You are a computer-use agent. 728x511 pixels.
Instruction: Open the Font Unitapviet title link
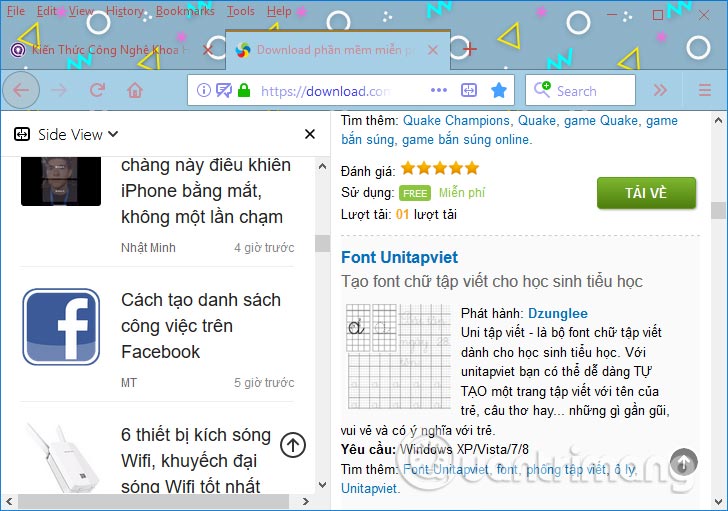click(399, 257)
